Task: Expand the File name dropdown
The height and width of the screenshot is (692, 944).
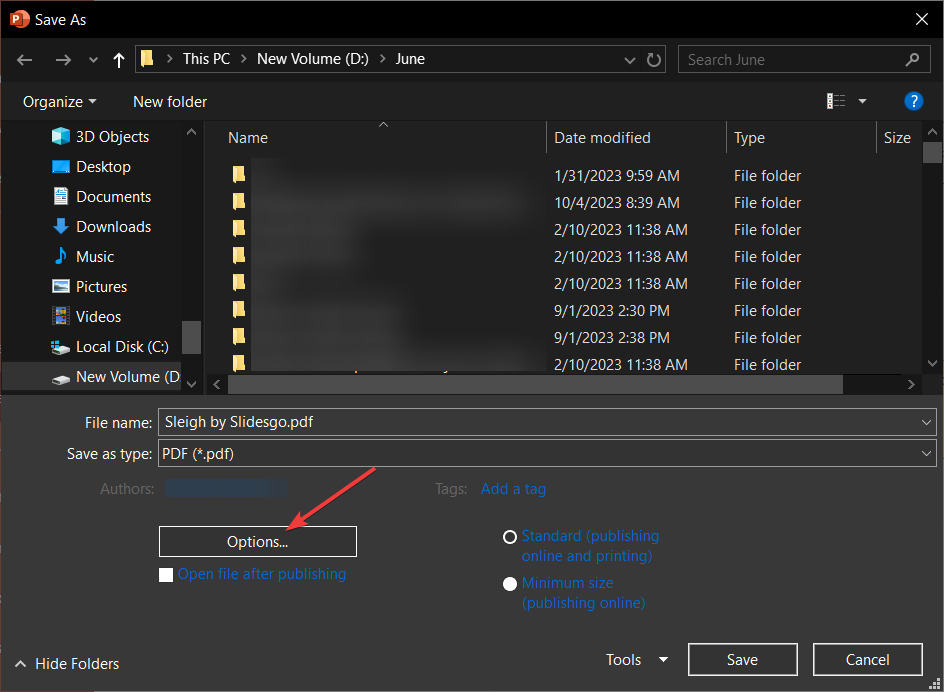Action: [x=926, y=422]
